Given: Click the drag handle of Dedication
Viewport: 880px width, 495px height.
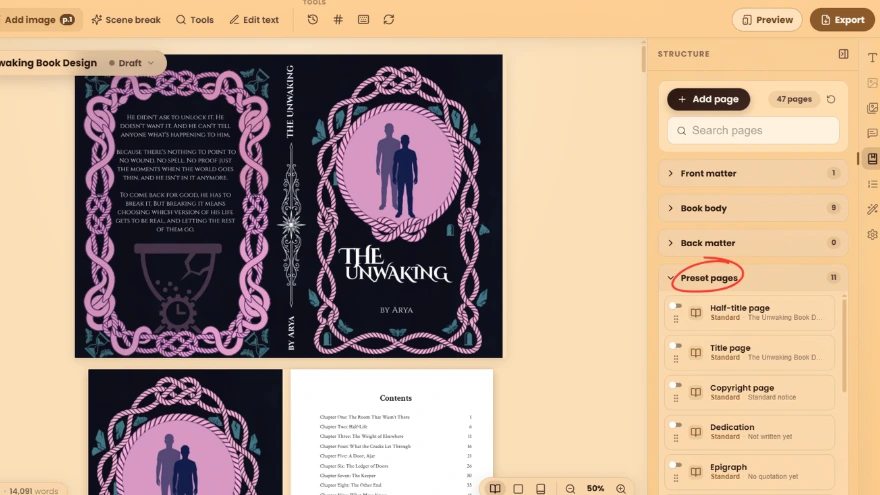Looking at the screenshot, I should click(676, 438).
